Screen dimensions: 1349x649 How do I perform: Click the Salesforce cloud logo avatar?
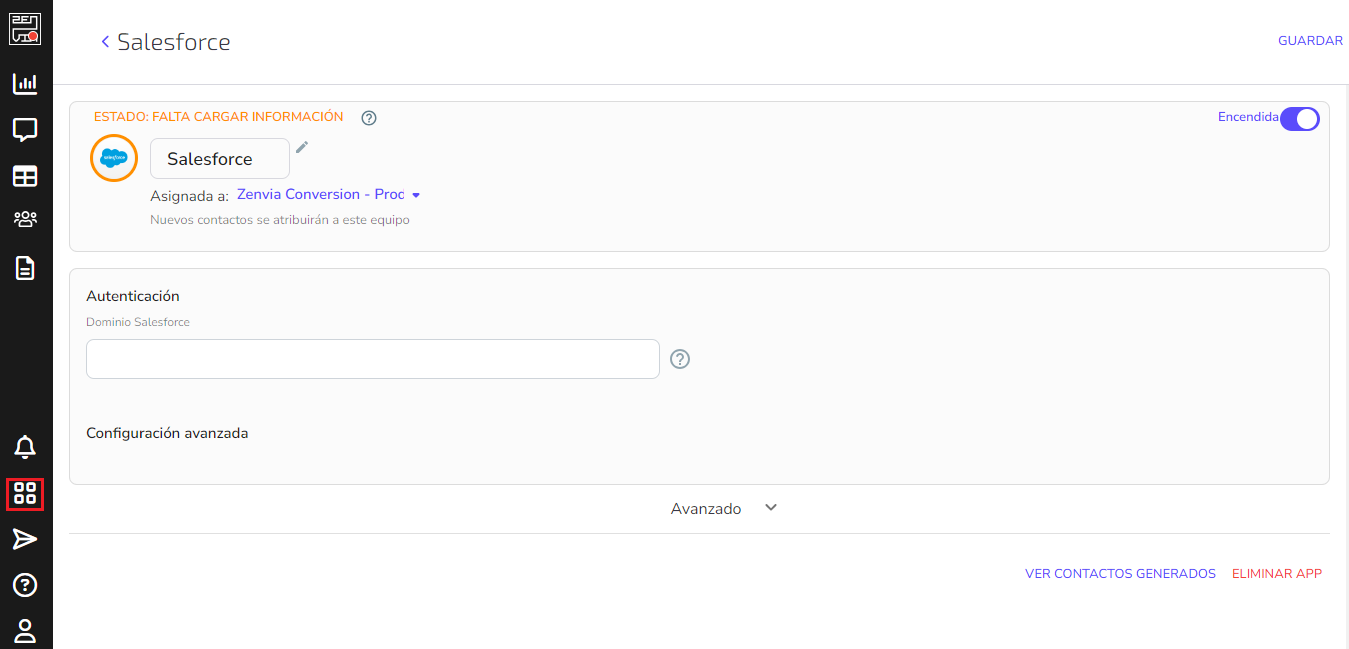pos(114,158)
